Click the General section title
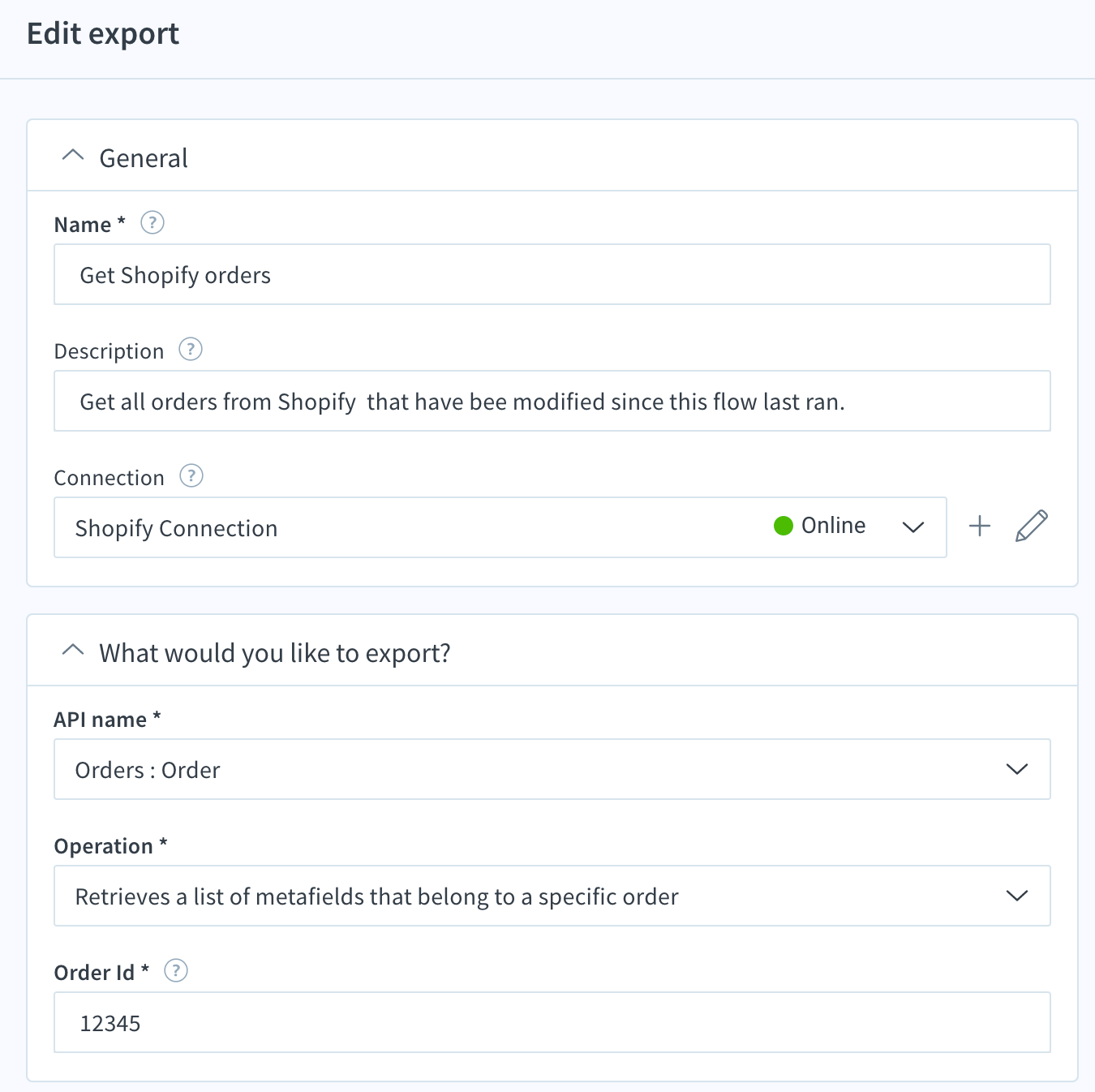The image size is (1095, 1092). [x=144, y=157]
